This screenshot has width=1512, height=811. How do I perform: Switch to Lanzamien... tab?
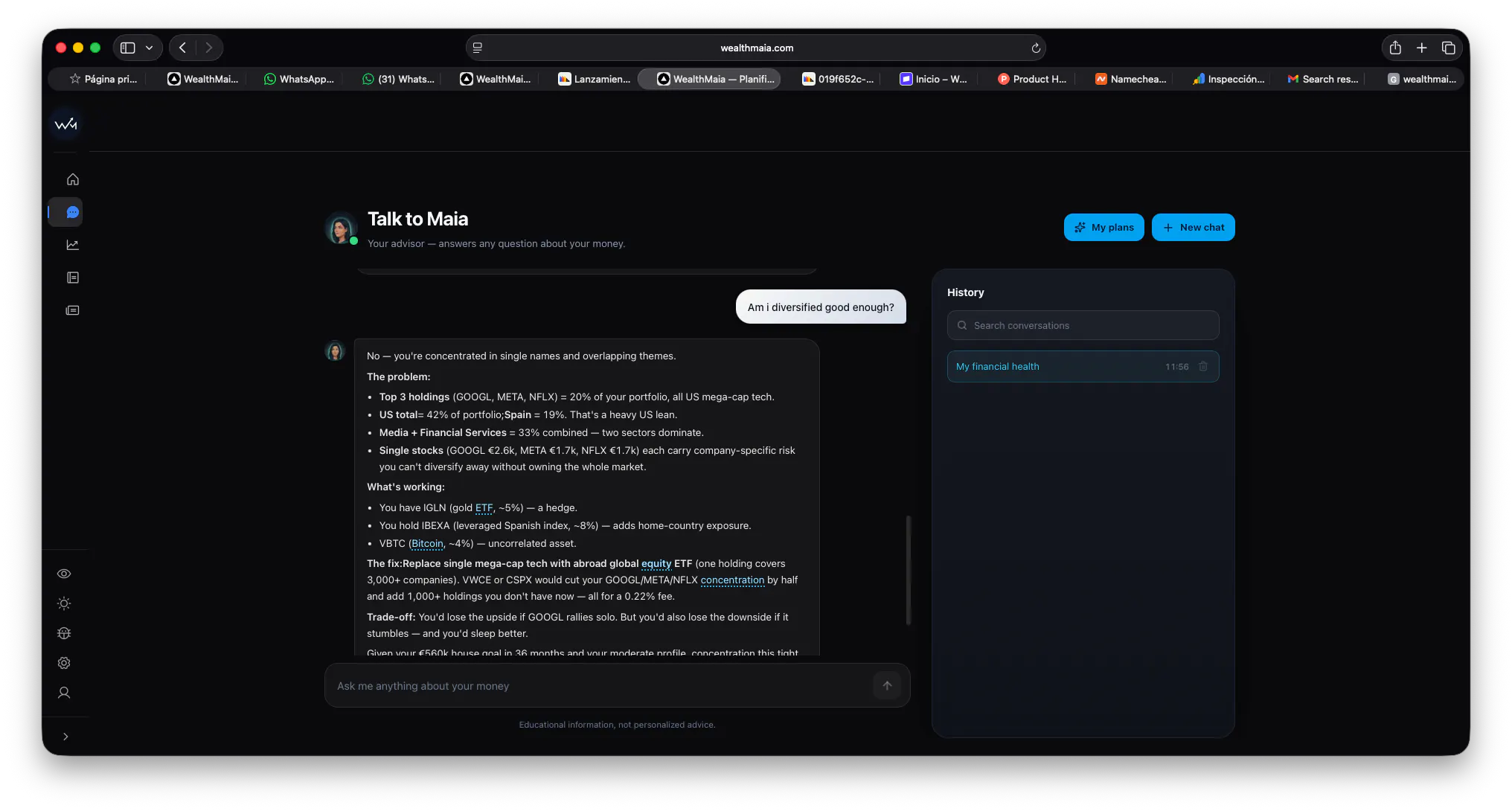click(593, 79)
